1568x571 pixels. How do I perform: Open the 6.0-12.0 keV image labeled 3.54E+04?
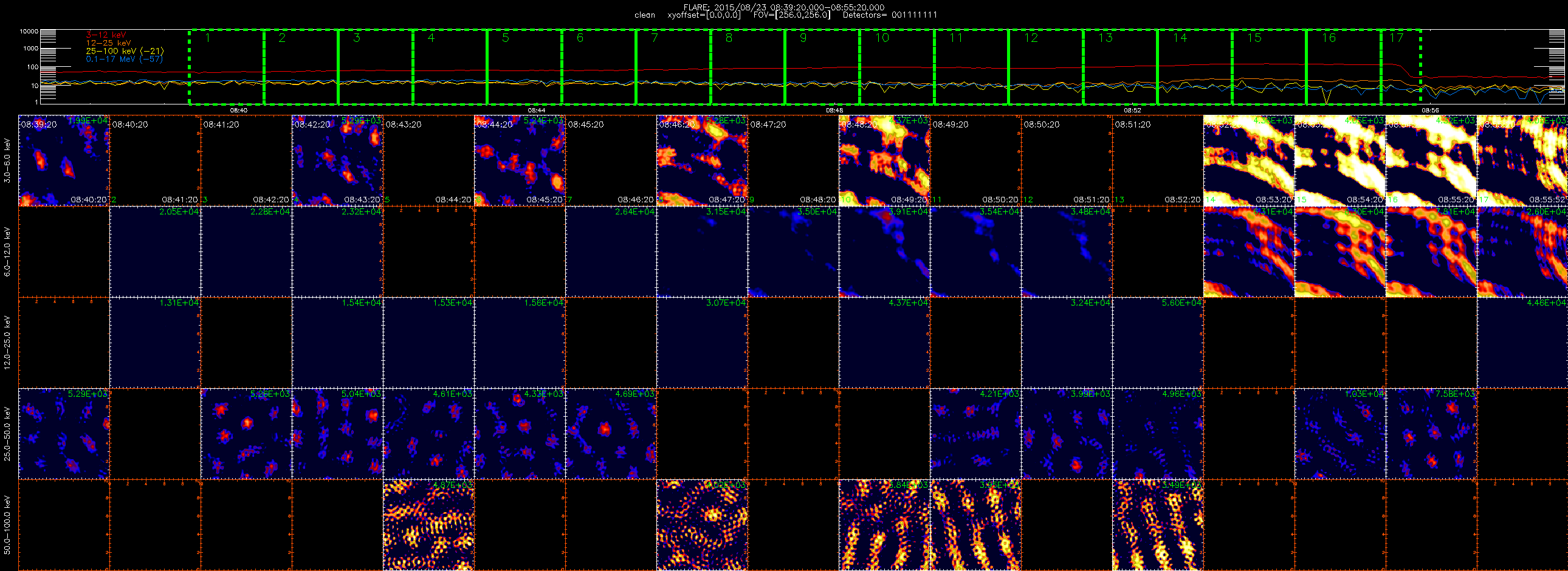pos(975,251)
